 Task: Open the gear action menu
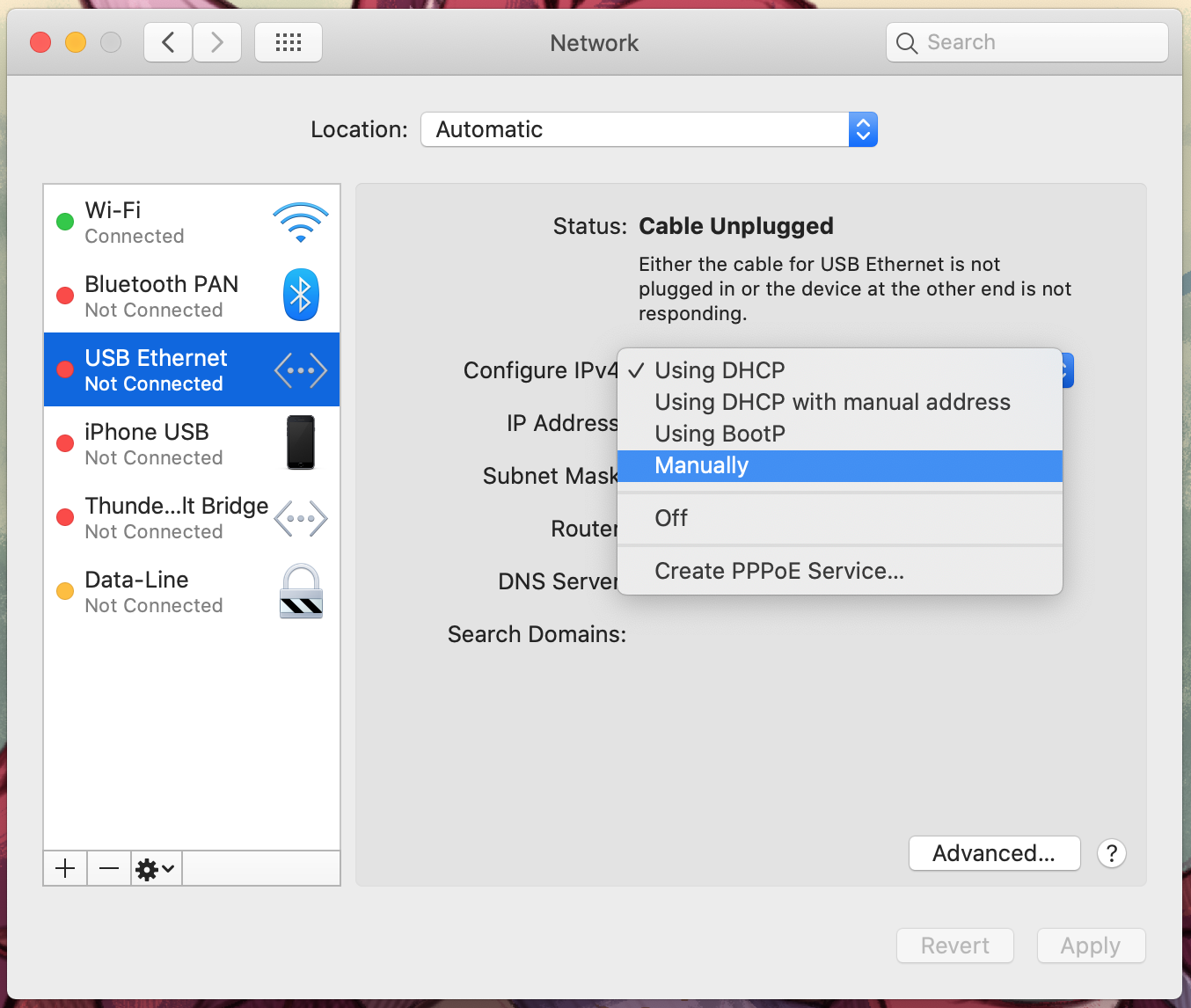click(156, 869)
